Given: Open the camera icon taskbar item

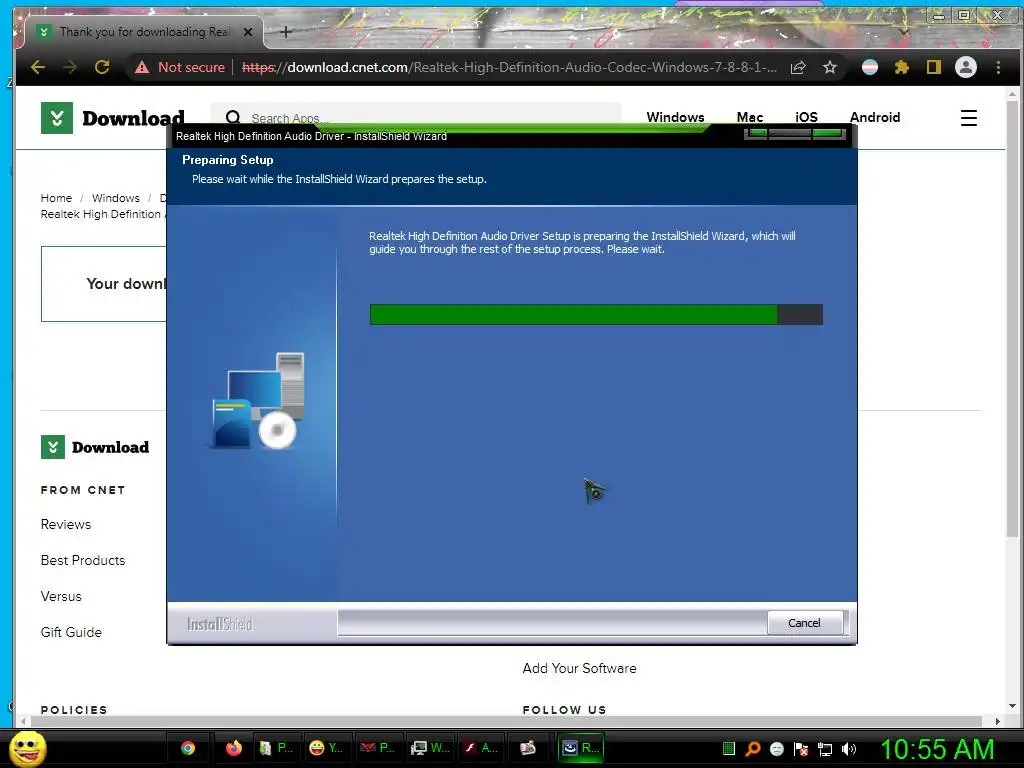Looking at the screenshot, I should (528, 748).
